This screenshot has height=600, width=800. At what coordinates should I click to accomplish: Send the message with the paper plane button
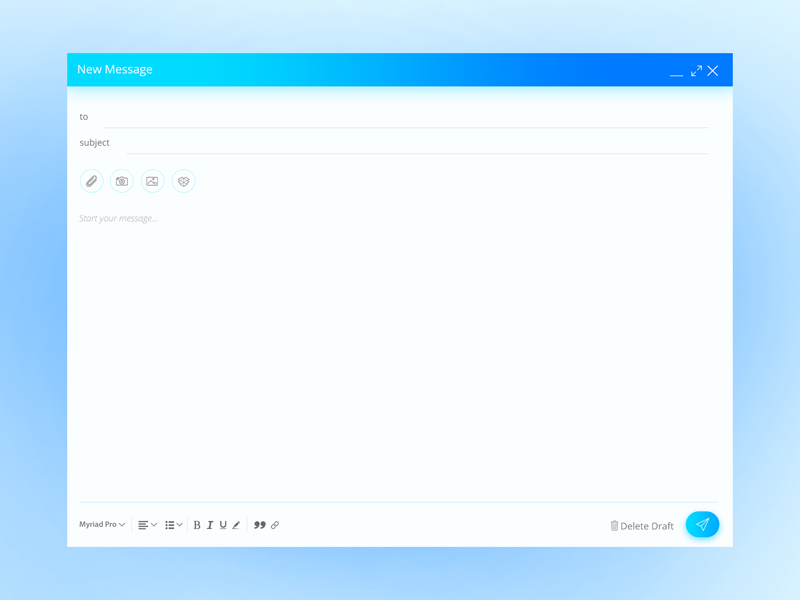(x=702, y=524)
